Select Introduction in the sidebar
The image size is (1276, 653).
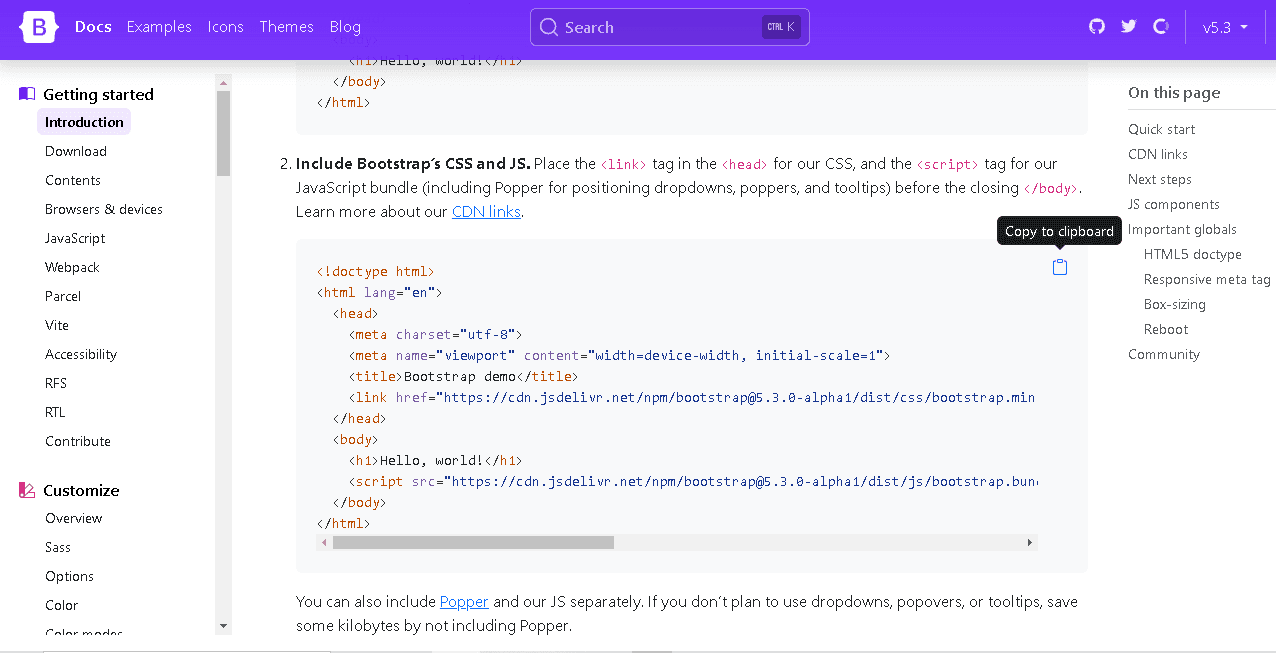pos(84,122)
